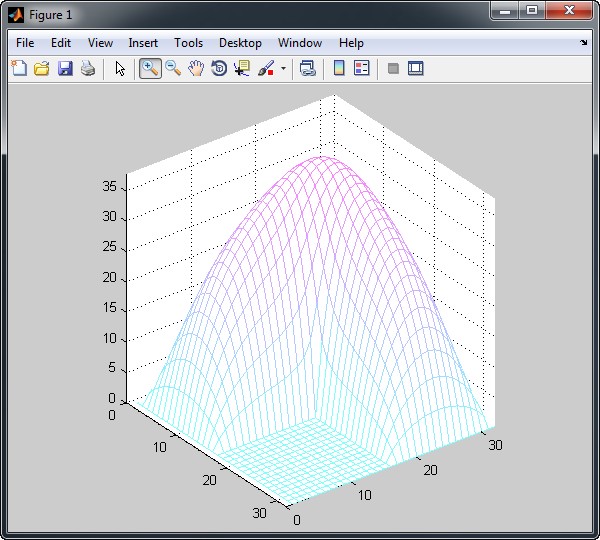Open the Brush tool color dropdown arrow

point(283,69)
